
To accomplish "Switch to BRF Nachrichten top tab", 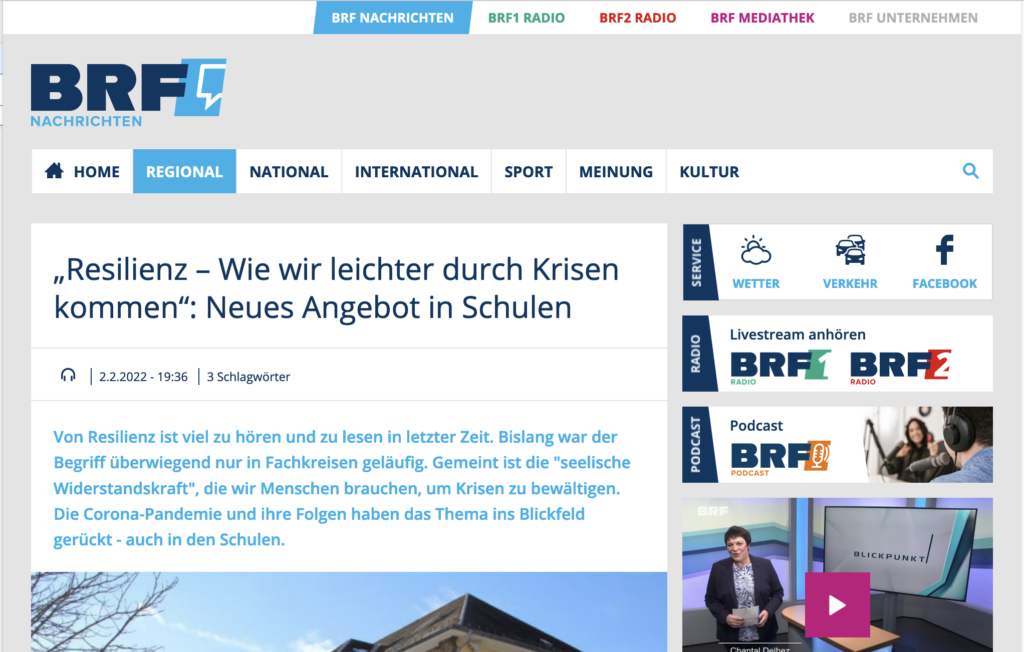I will coord(392,18).
